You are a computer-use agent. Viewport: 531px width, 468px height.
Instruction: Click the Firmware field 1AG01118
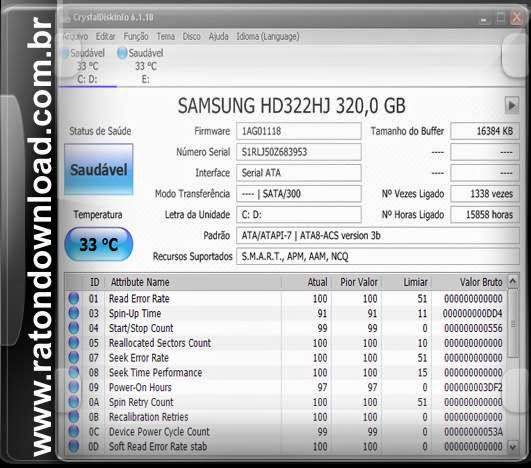[299, 131]
